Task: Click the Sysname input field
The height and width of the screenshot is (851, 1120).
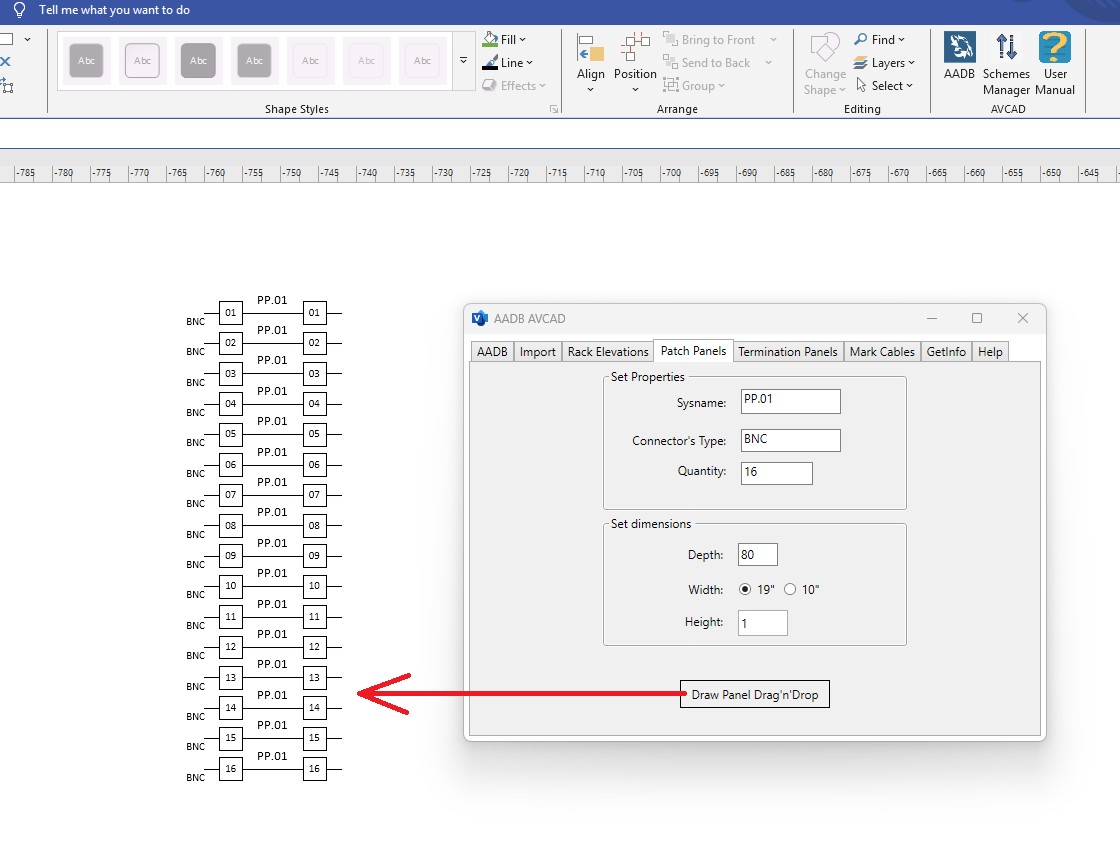Action: click(x=791, y=401)
